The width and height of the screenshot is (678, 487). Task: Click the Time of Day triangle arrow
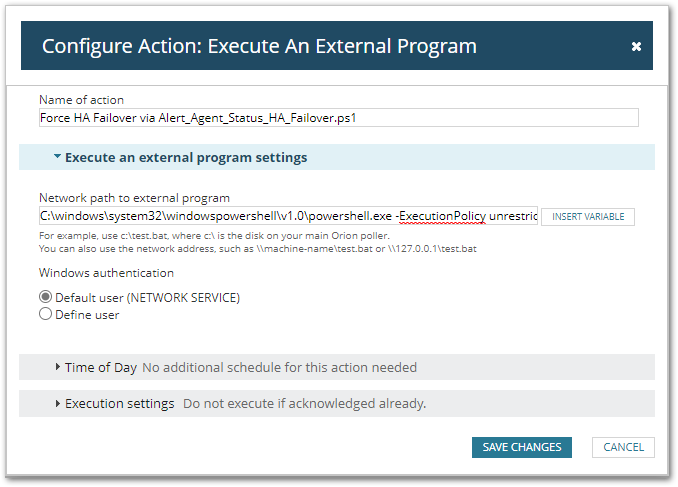point(58,367)
